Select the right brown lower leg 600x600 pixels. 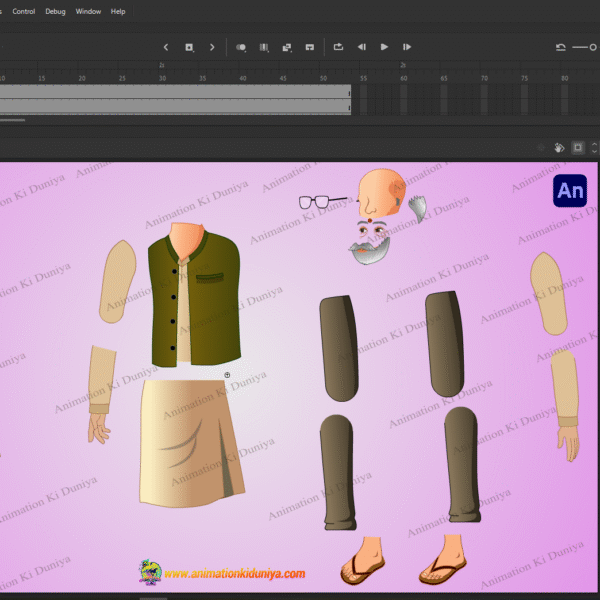point(462,465)
